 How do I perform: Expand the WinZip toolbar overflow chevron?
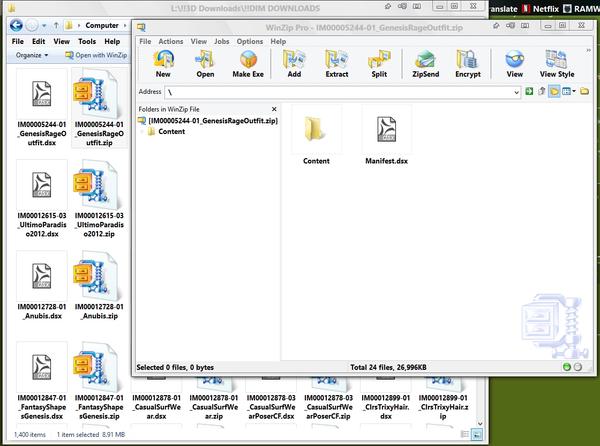(589, 50)
